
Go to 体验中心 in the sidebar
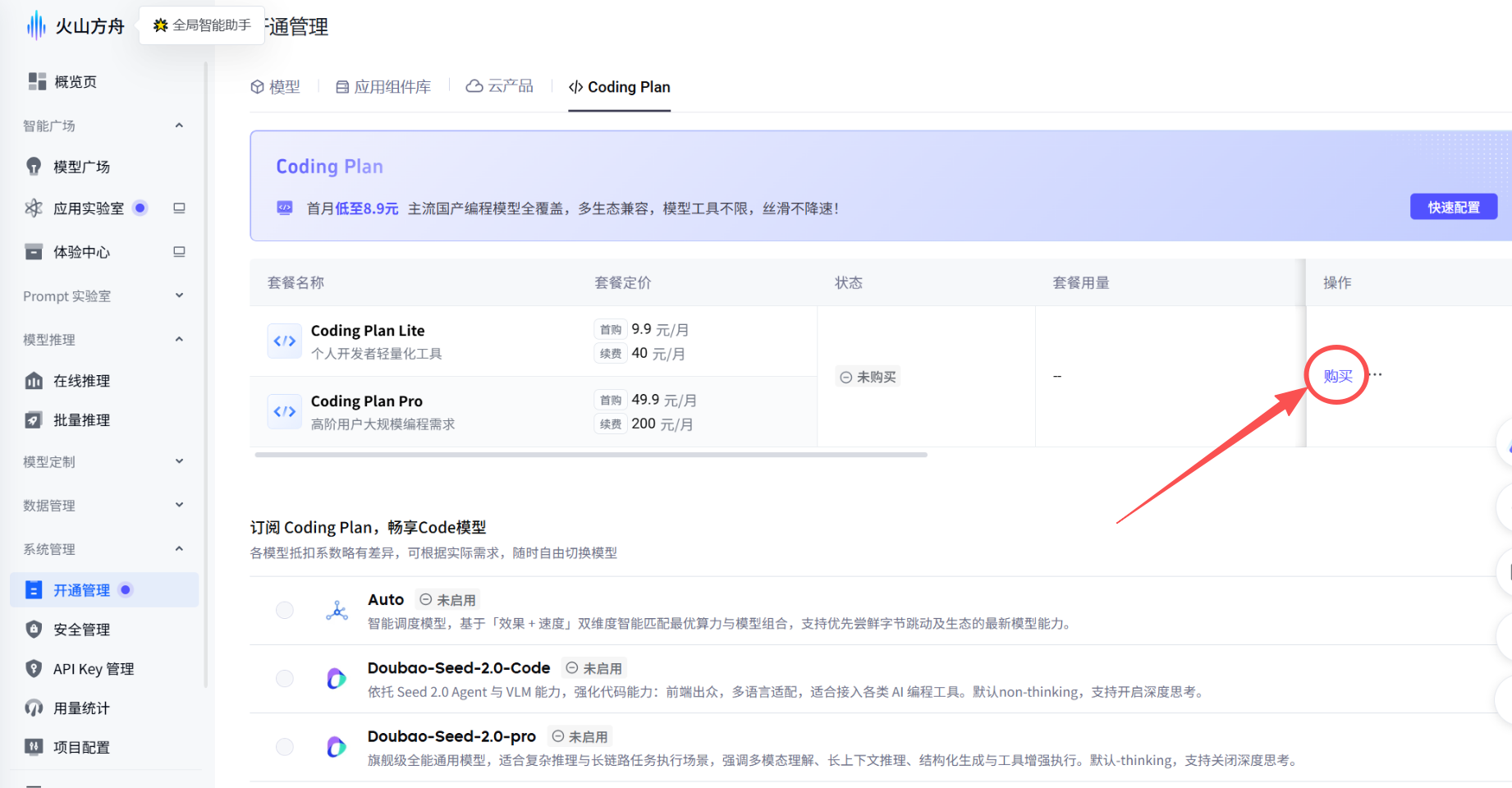81,252
